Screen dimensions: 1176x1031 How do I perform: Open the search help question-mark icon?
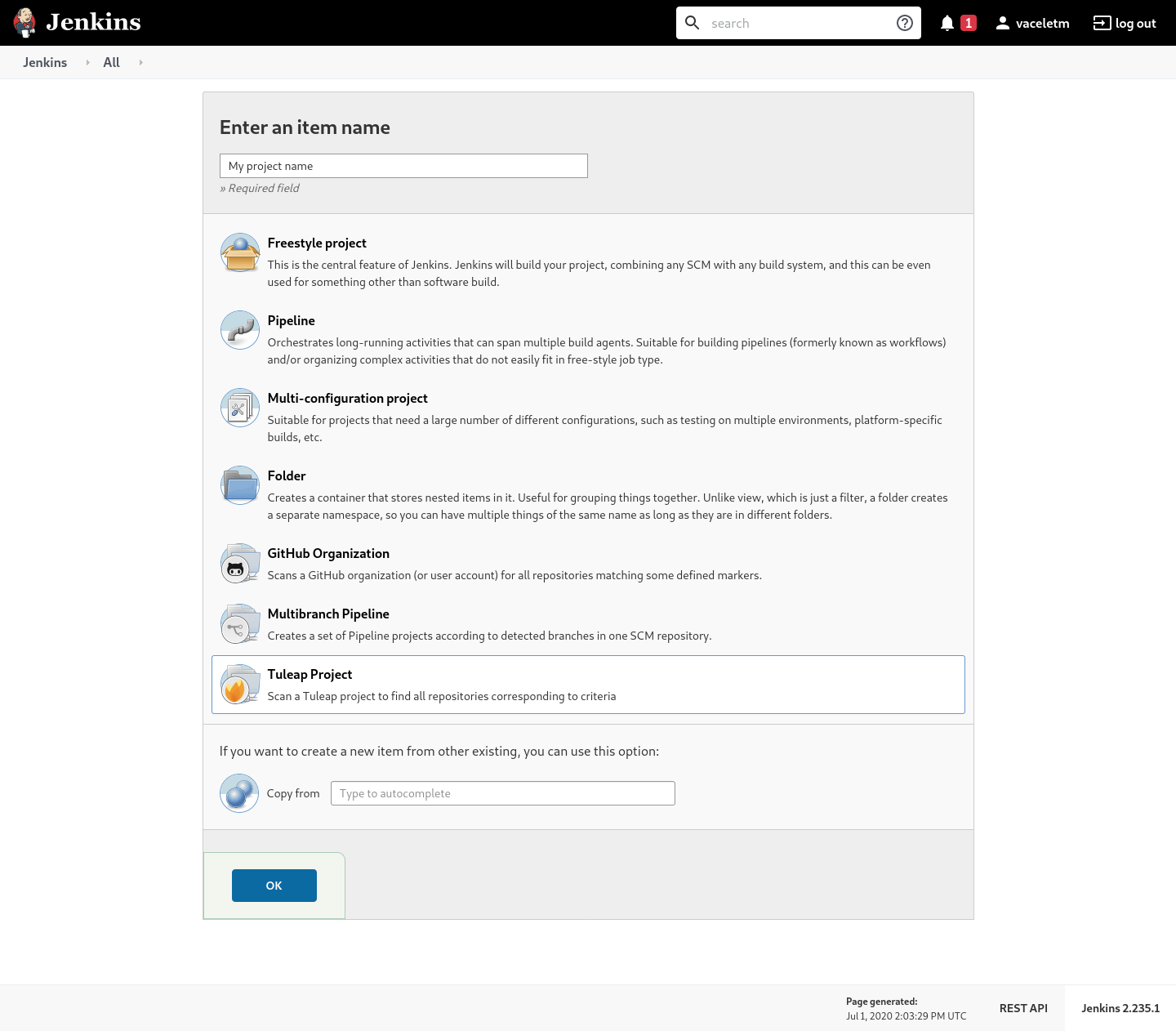(905, 23)
